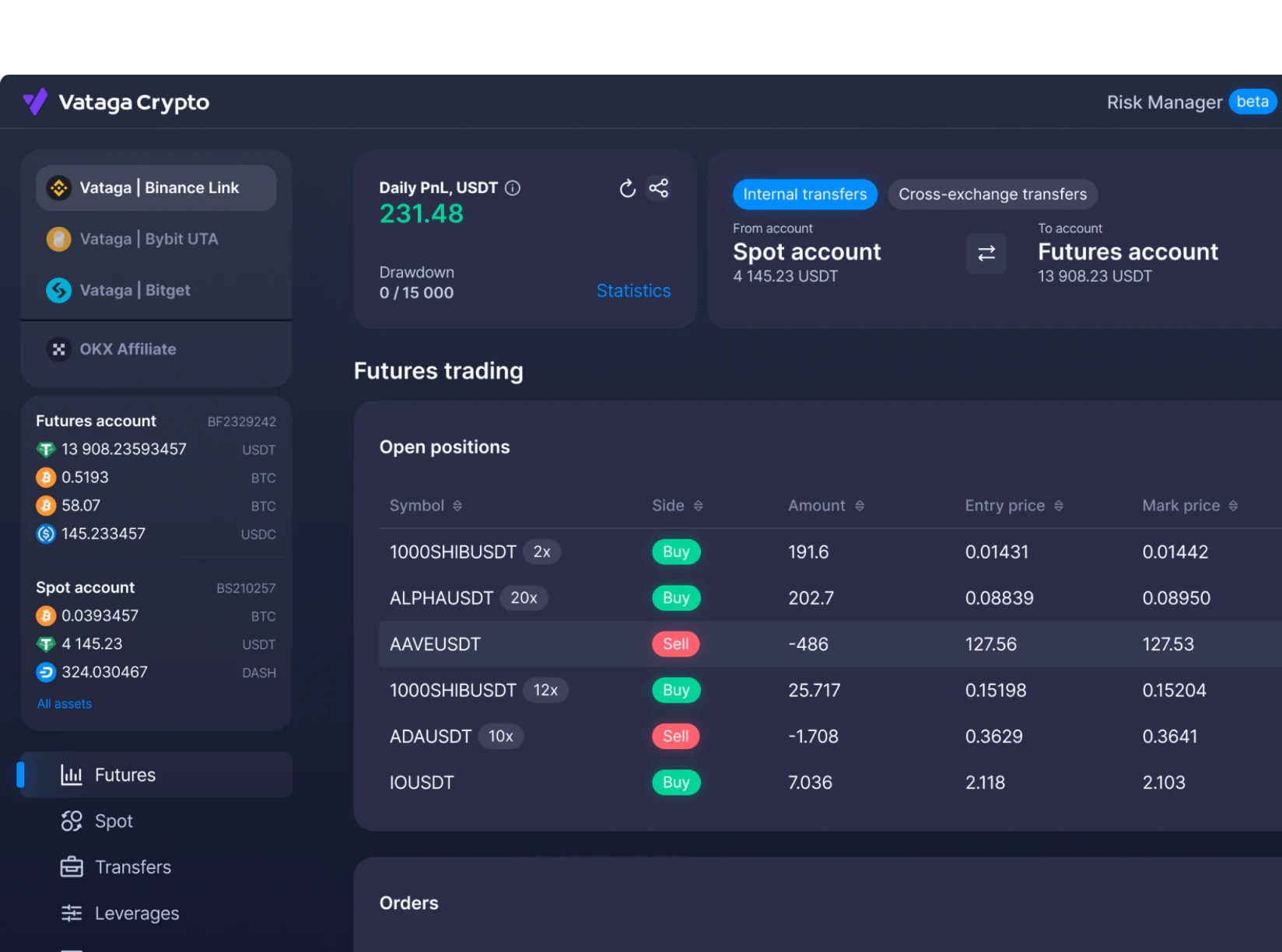The image size is (1282, 952).
Task: Open Leverages section in sidebar
Action: click(x=156, y=913)
